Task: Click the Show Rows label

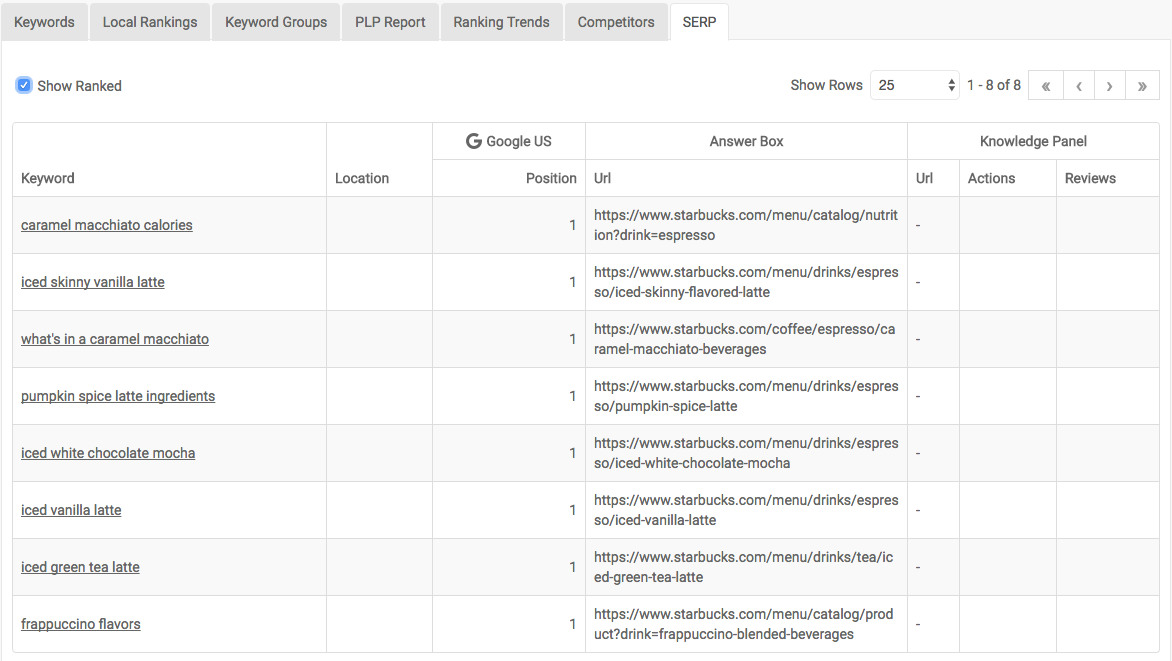Action: coord(826,85)
